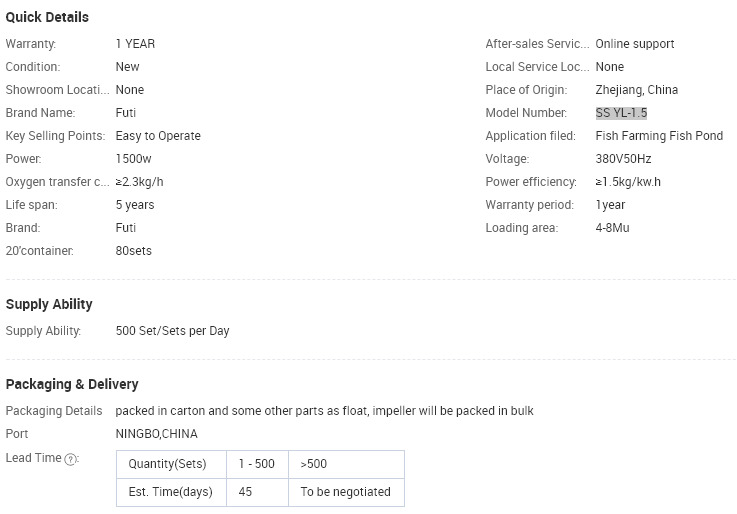Click the Quick Details heading
Viewport: 737px width, 514px height.
pyautogui.click(x=47, y=17)
